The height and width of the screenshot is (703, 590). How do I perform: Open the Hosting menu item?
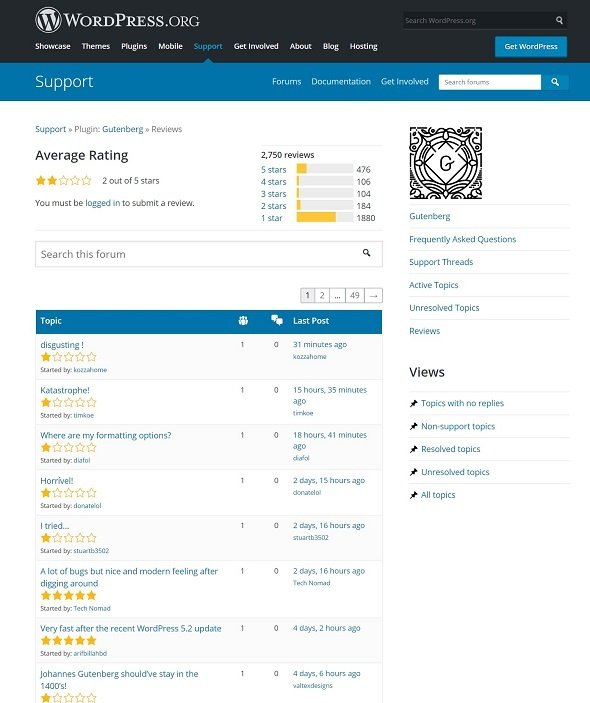tap(364, 46)
